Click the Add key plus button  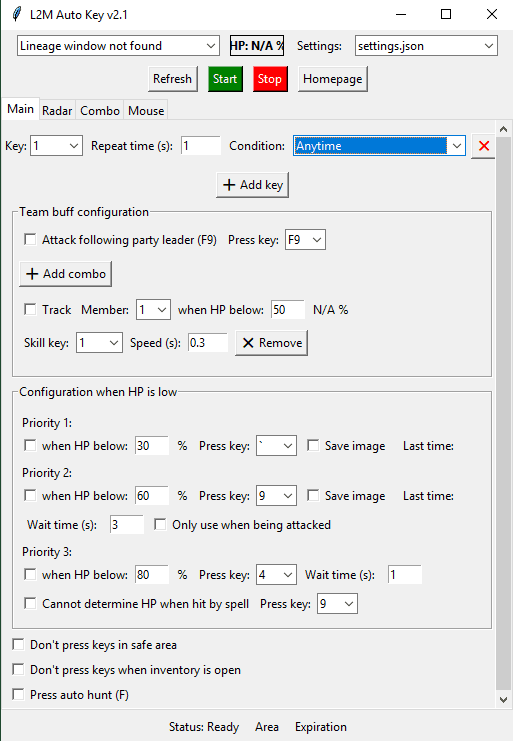pyautogui.click(x=252, y=185)
